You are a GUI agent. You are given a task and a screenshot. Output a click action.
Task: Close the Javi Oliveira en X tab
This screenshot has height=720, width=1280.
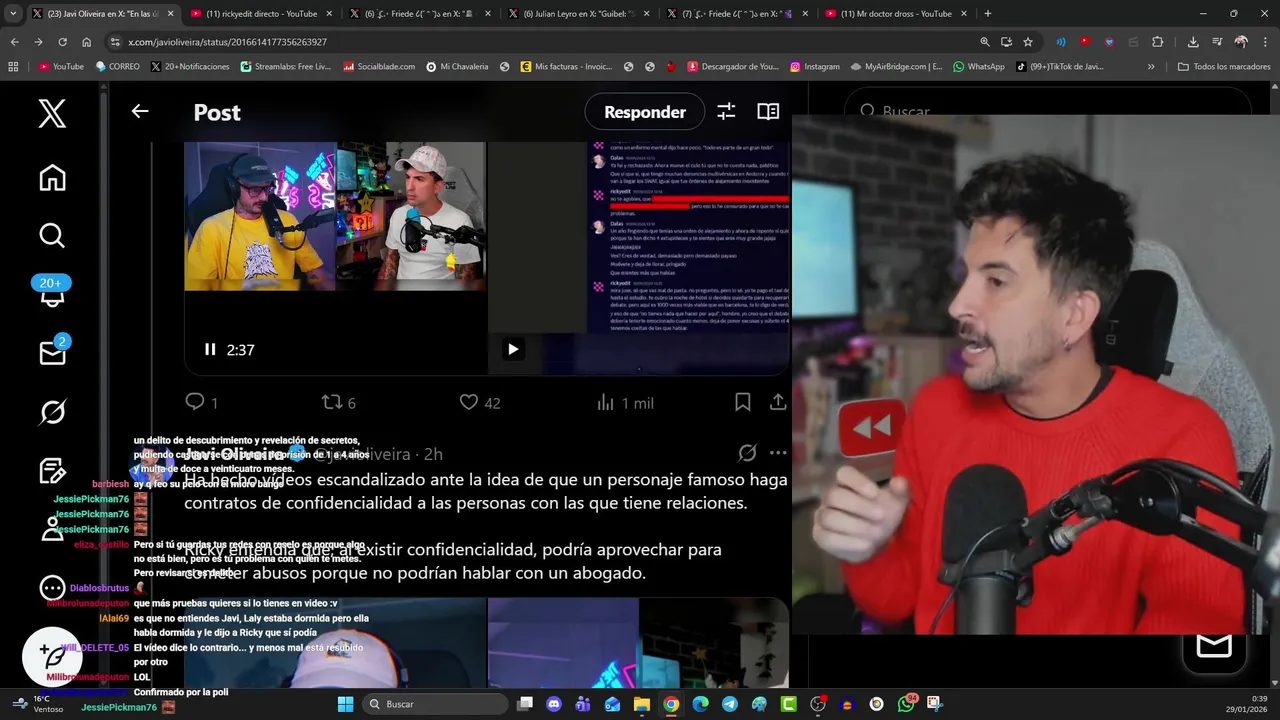[x=170, y=14]
